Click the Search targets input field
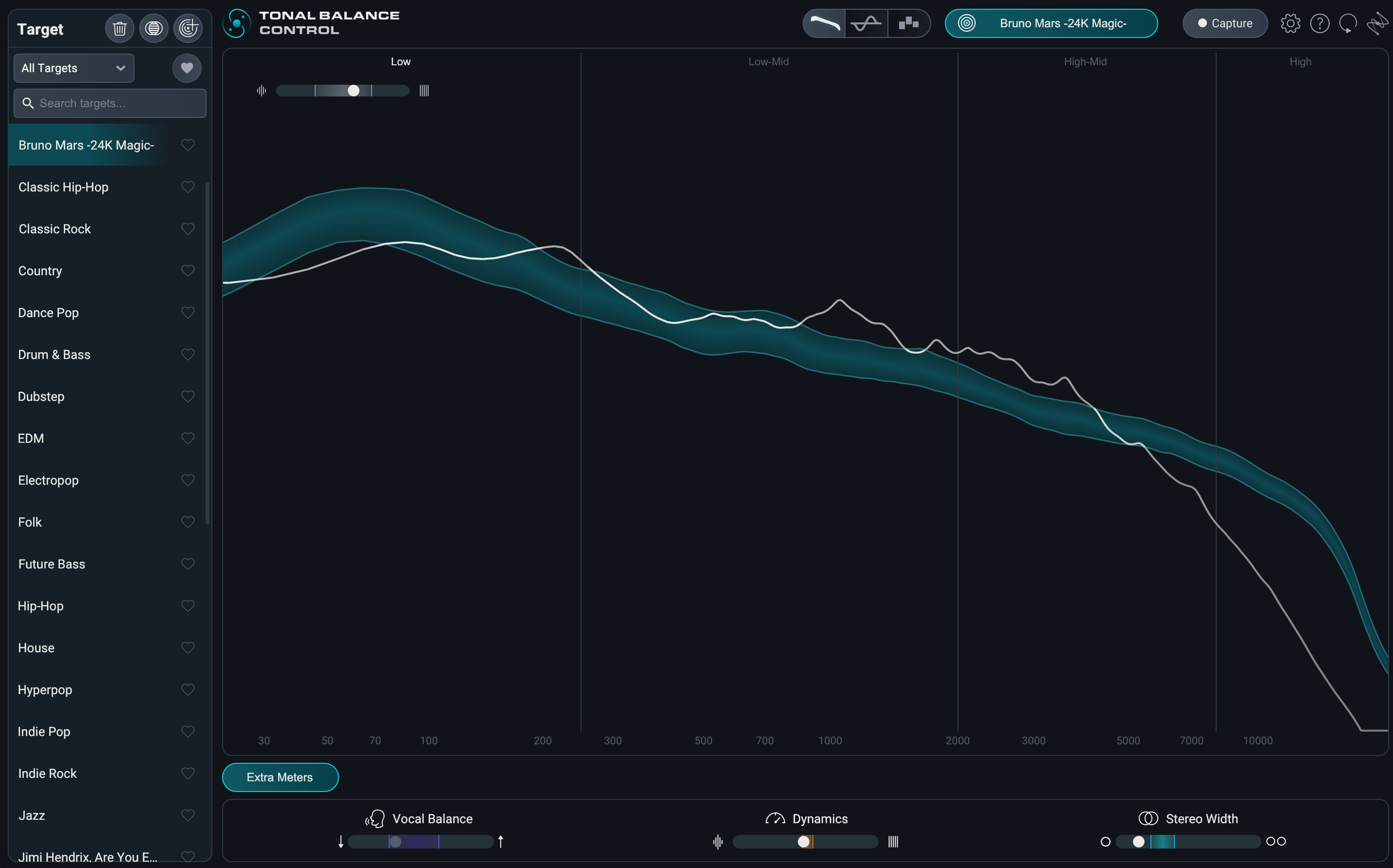This screenshot has height=868, width=1393. pos(110,103)
